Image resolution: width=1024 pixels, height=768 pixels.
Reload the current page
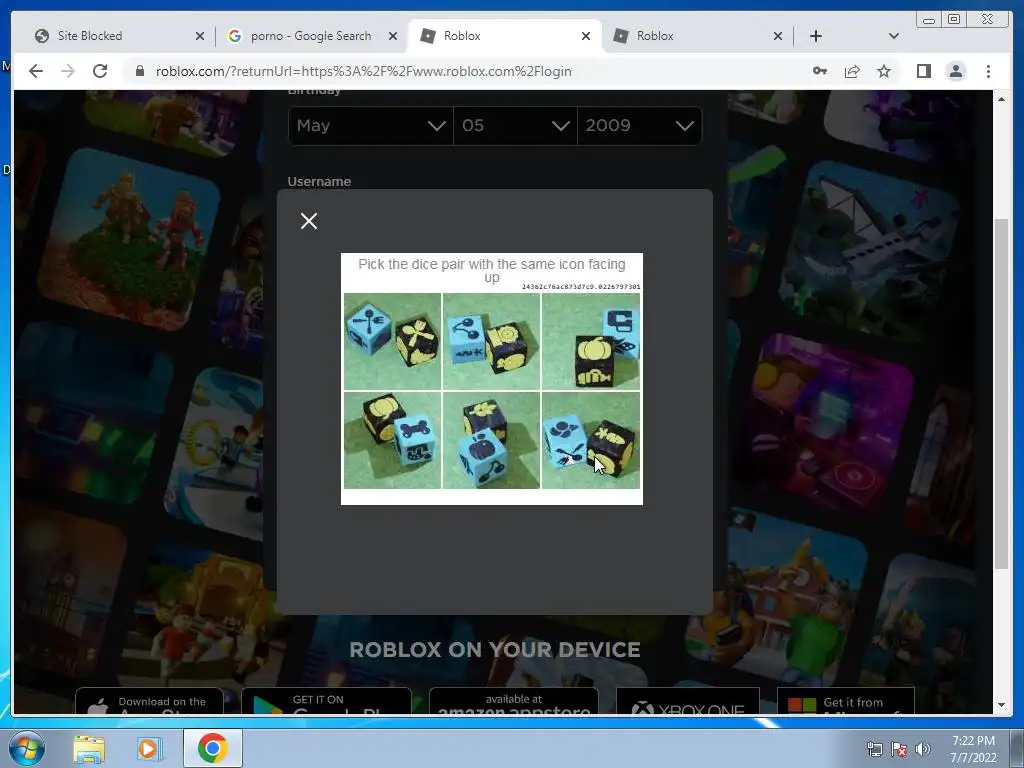pos(100,71)
